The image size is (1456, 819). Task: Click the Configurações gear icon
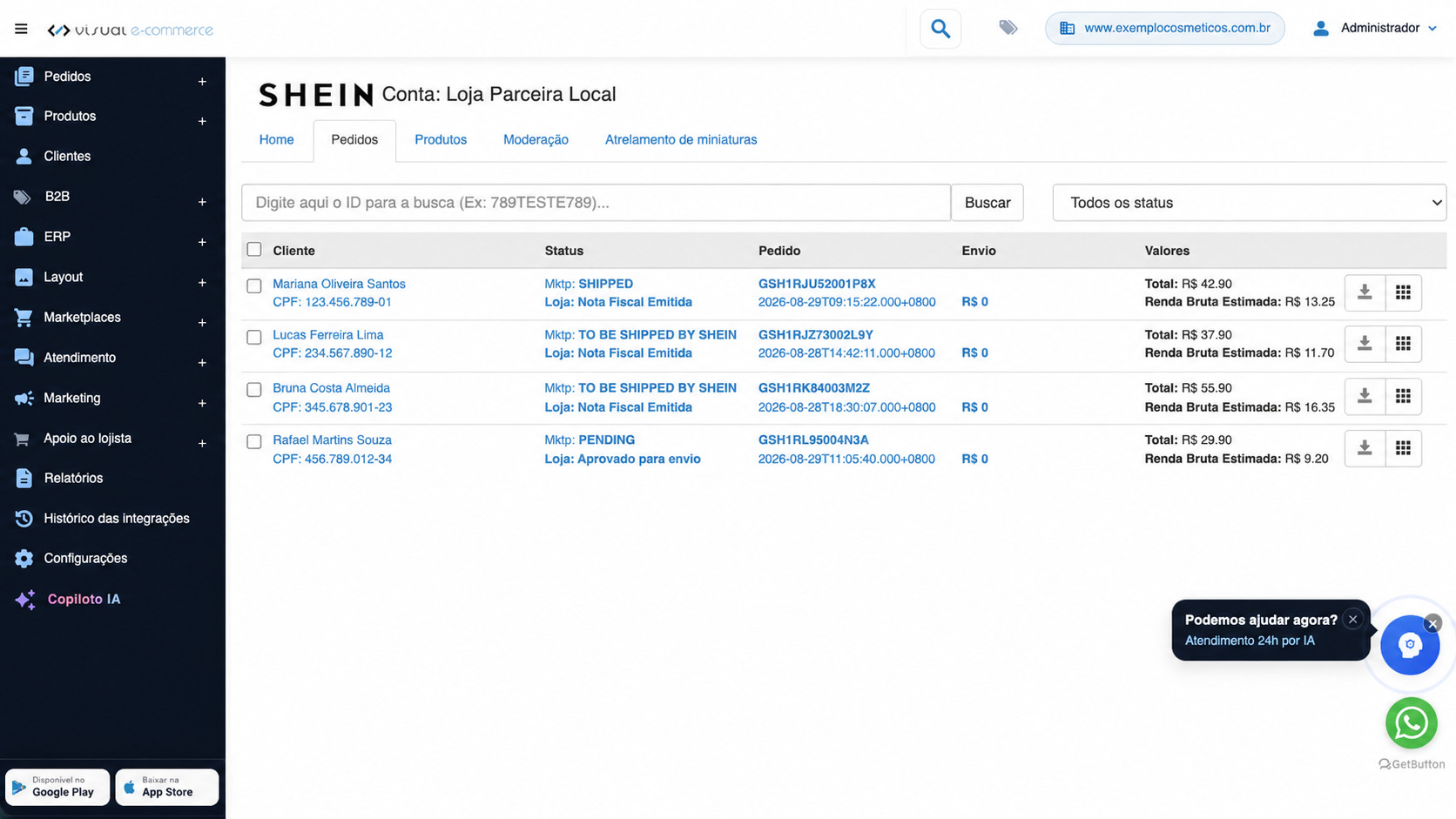tap(24, 559)
